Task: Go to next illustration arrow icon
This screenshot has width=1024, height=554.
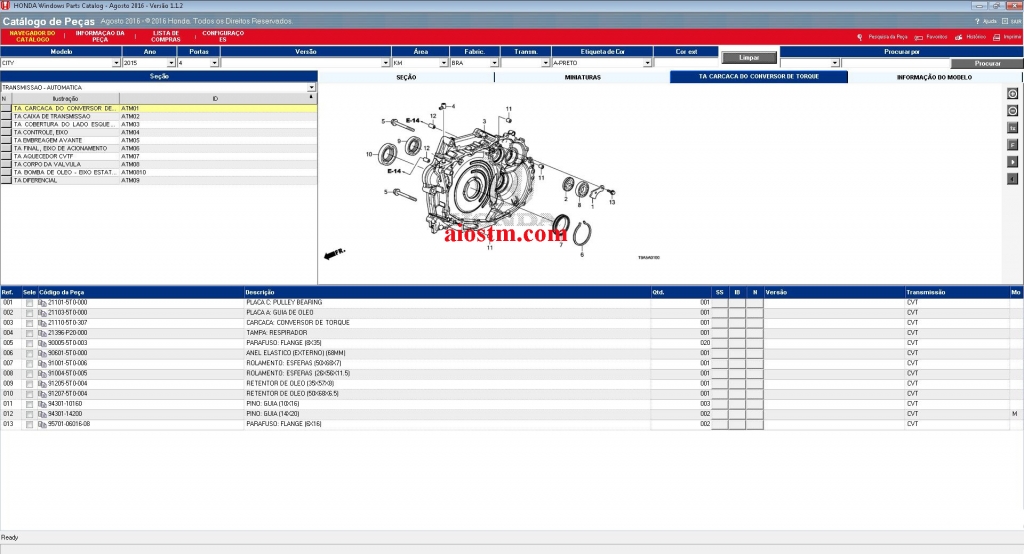Action: click(1012, 161)
